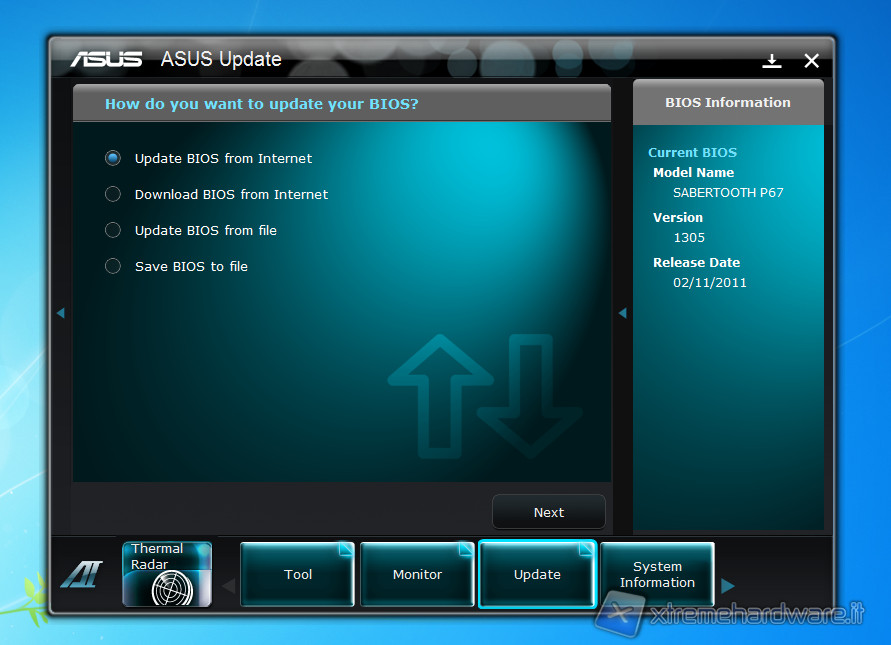891x645 pixels.
Task: Click the arrow on the window's left edge
Action: tap(60, 313)
